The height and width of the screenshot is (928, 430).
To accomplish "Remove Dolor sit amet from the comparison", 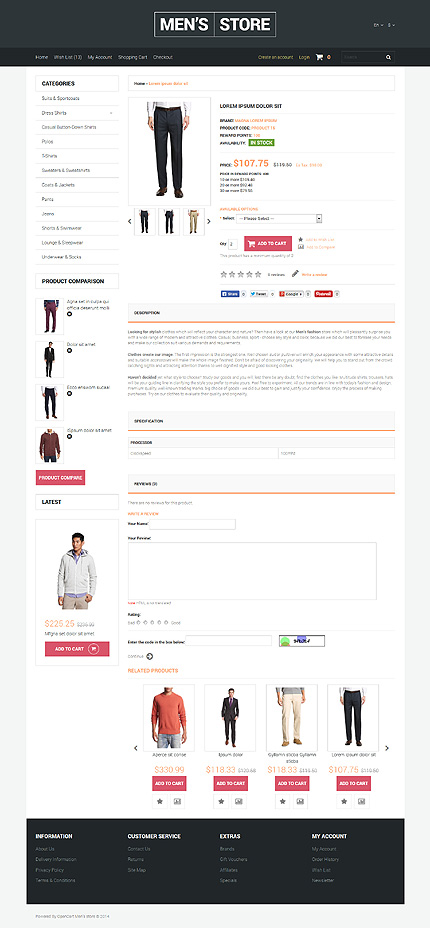I will pos(69,350).
